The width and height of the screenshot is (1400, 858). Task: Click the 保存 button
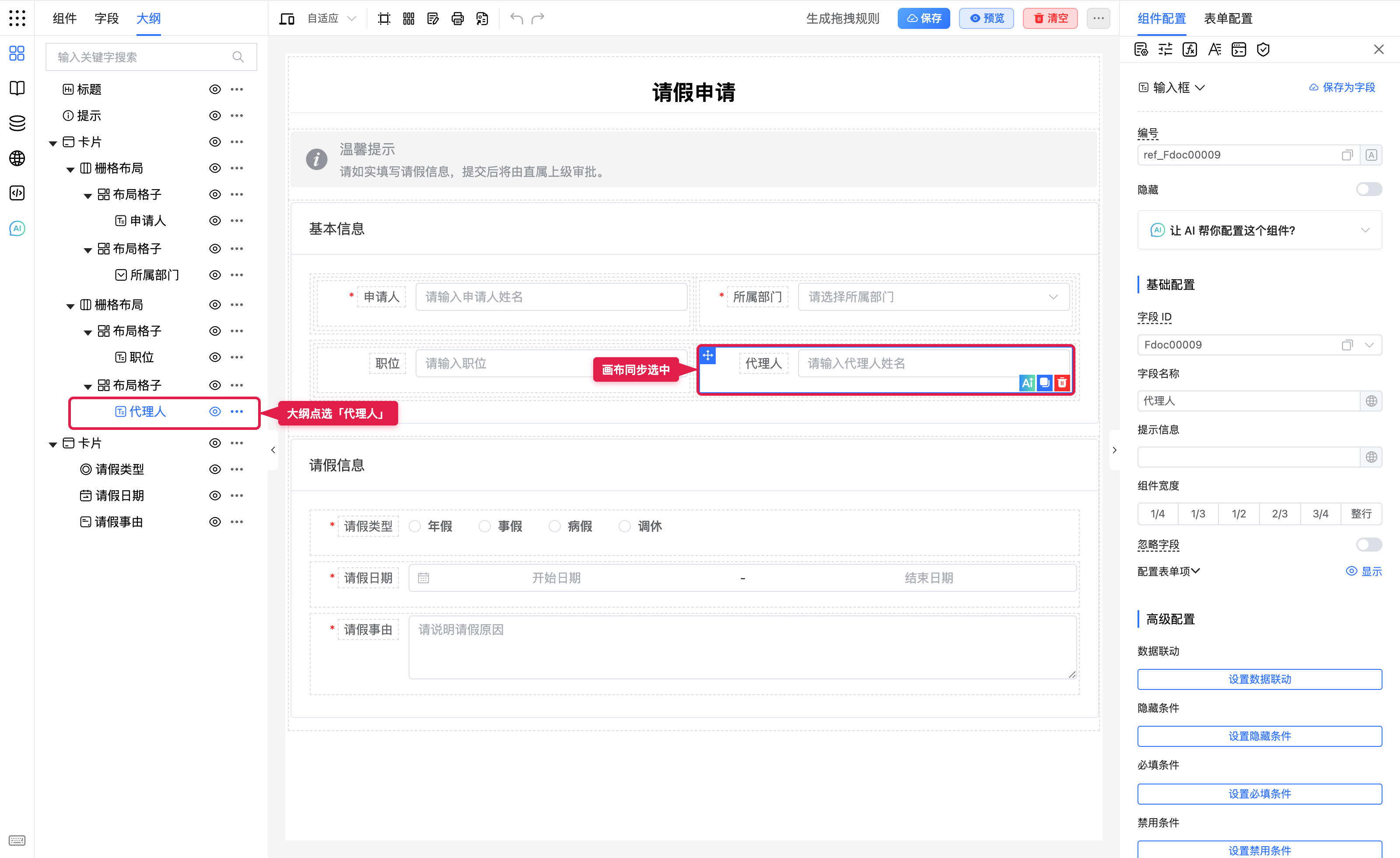[924, 18]
